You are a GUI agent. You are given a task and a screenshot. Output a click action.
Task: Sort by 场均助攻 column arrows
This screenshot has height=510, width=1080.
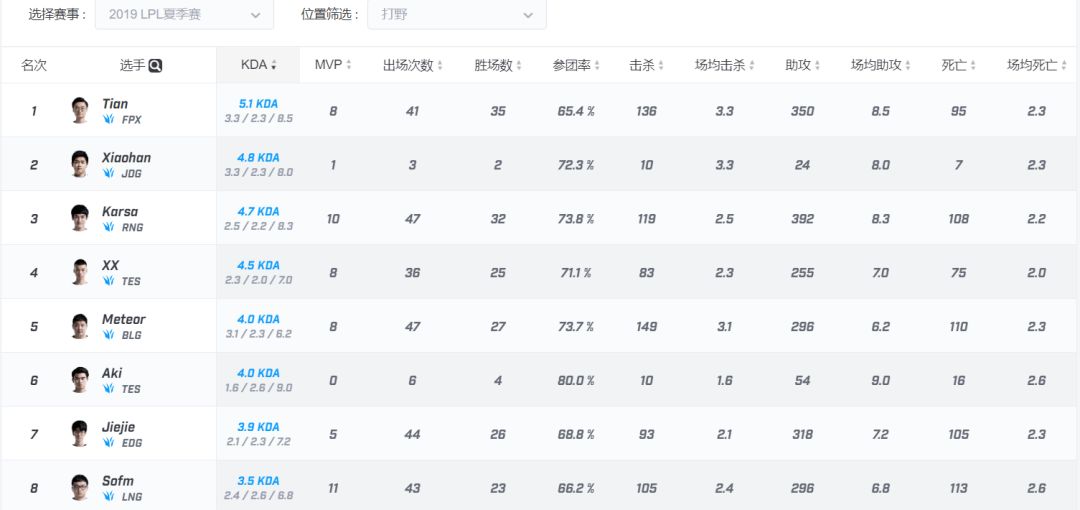[908, 65]
